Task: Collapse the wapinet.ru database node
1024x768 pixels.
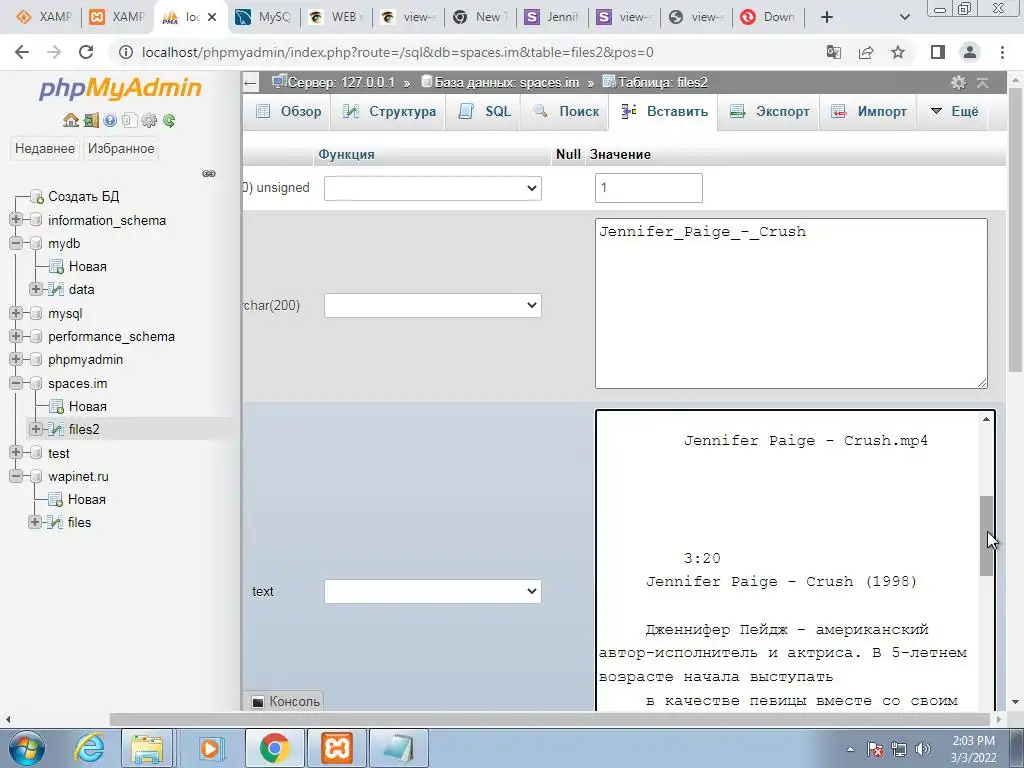Action: [16, 476]
